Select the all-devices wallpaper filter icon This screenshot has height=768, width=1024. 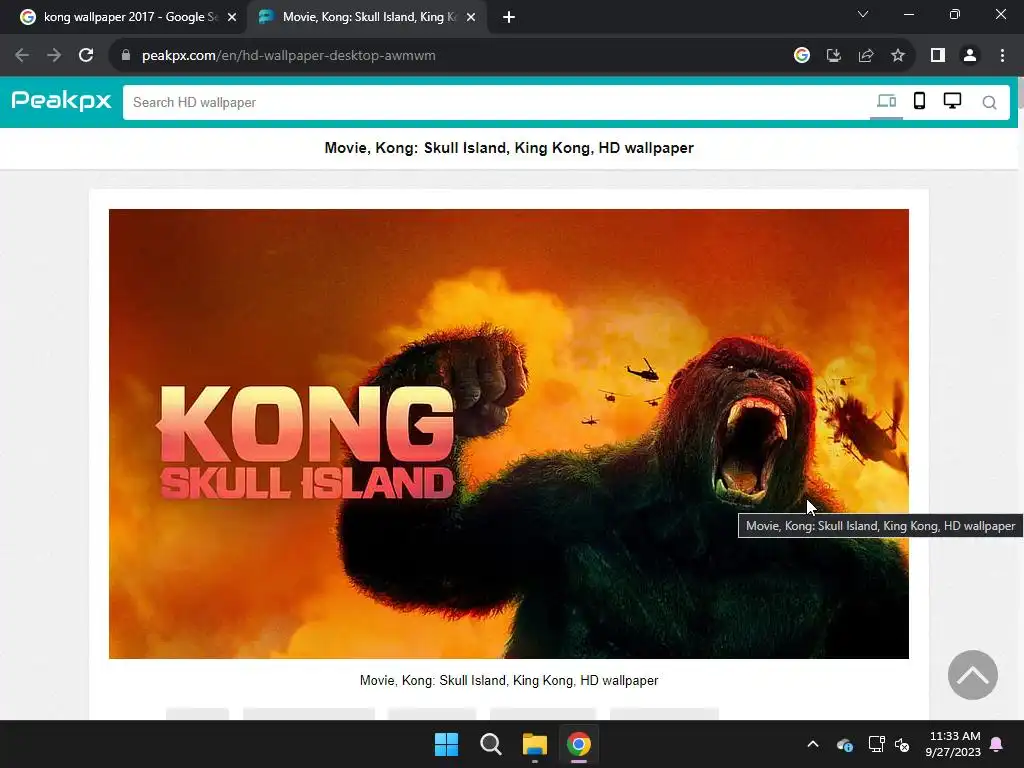pos(886,101)
